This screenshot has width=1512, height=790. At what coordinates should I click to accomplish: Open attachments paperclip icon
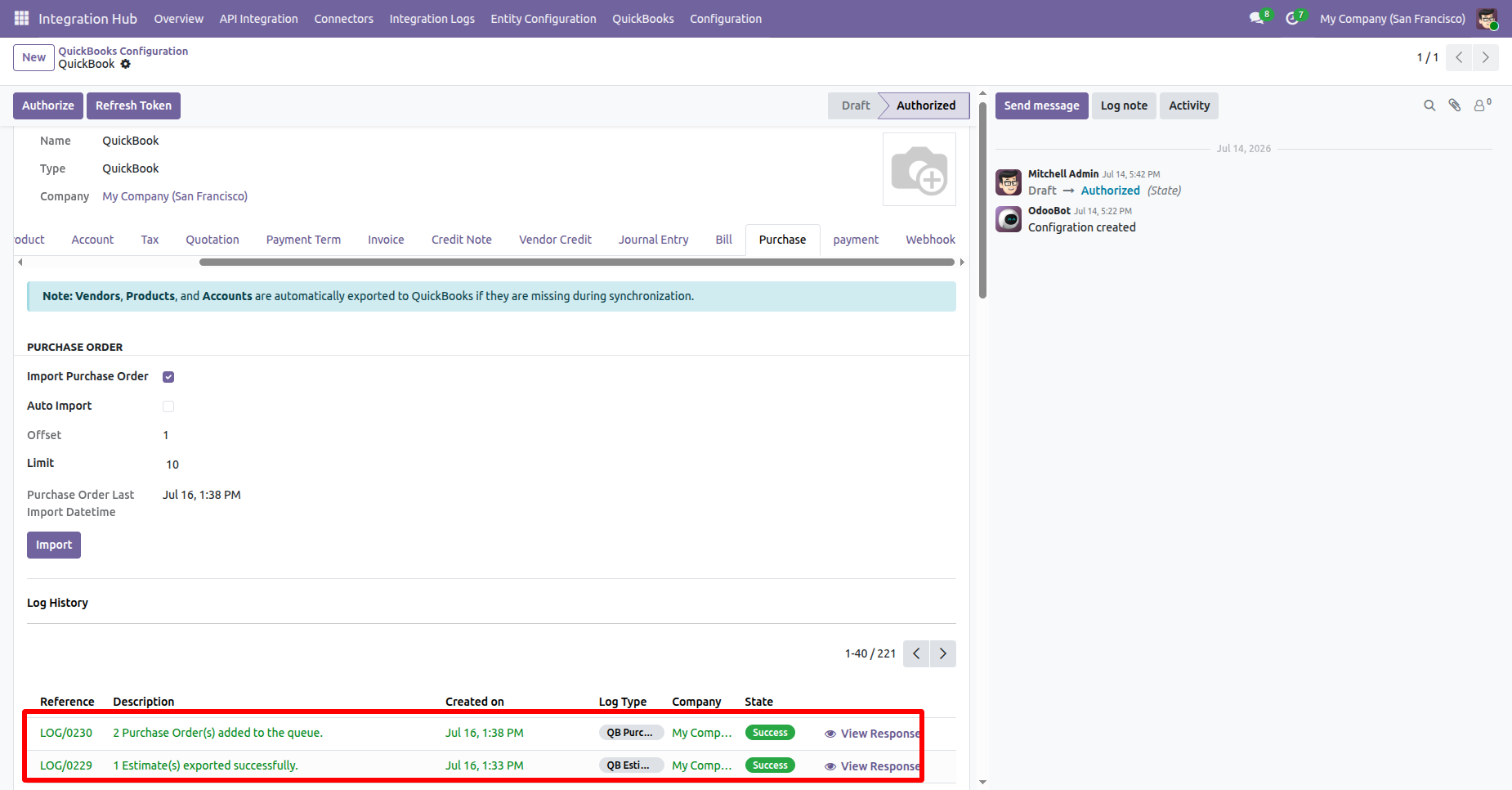[x=1455, y=105]
